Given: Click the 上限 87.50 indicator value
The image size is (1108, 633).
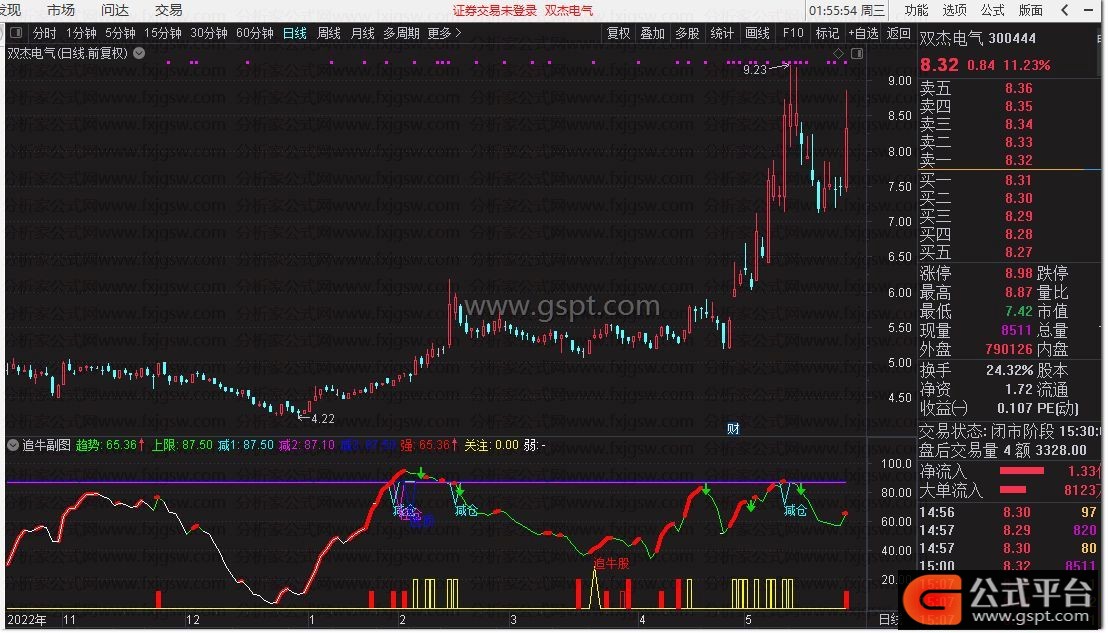Looking at the screenshot, I should pos(182,445).
